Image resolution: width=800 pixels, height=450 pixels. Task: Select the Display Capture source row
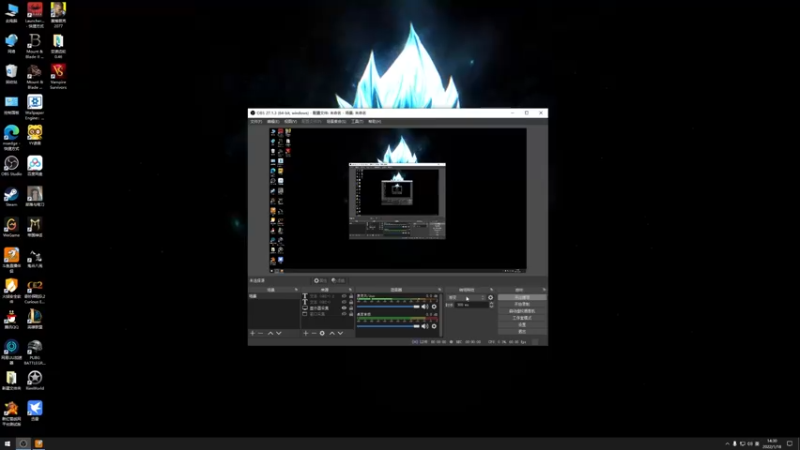tap(328, 308)
